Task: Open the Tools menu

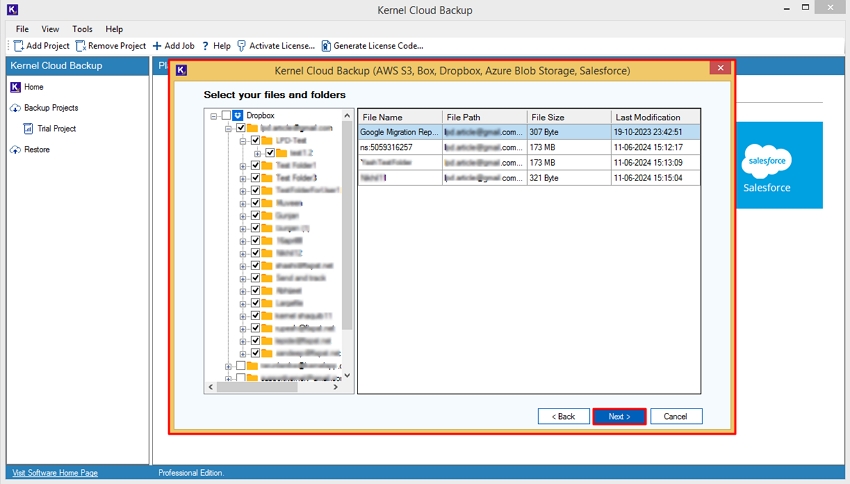Action: (82, 29)
